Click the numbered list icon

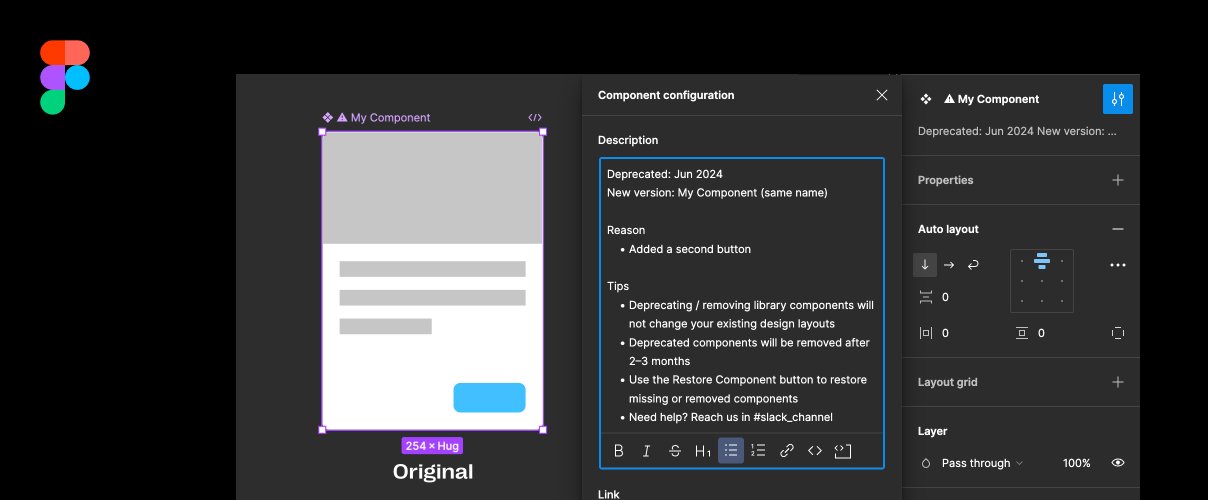[759, 451]
